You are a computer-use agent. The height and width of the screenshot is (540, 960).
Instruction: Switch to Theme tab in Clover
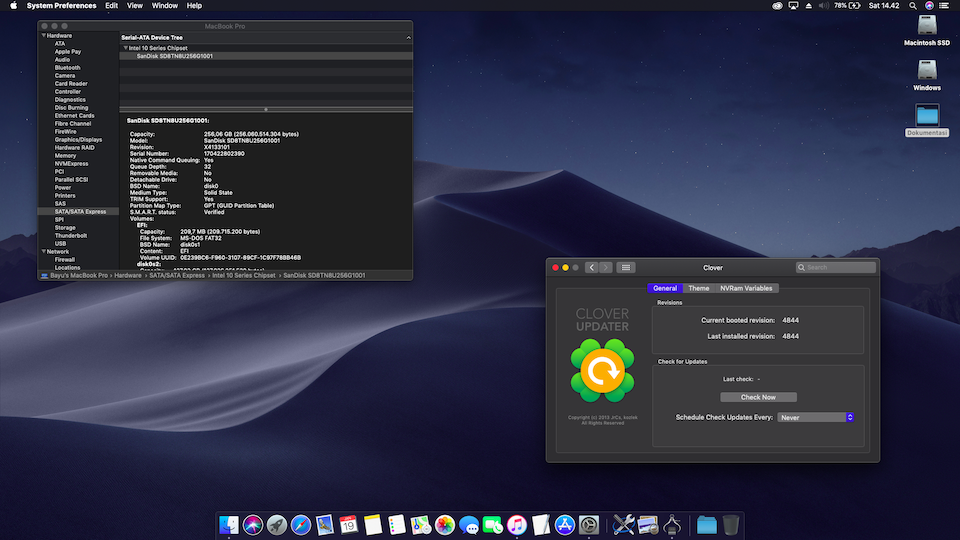coord(699,288)
